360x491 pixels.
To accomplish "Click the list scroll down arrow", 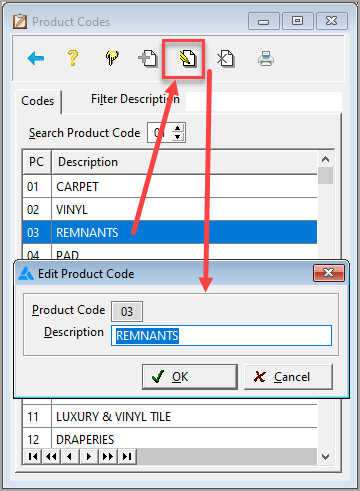I will click(x=326, y=456).
